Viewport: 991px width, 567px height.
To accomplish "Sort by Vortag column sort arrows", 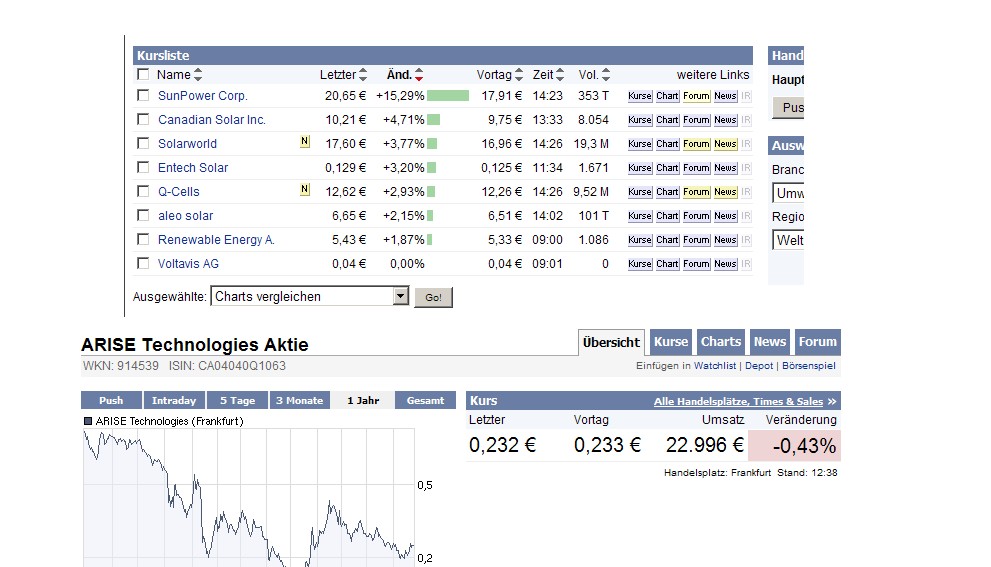I will (519, 75).
